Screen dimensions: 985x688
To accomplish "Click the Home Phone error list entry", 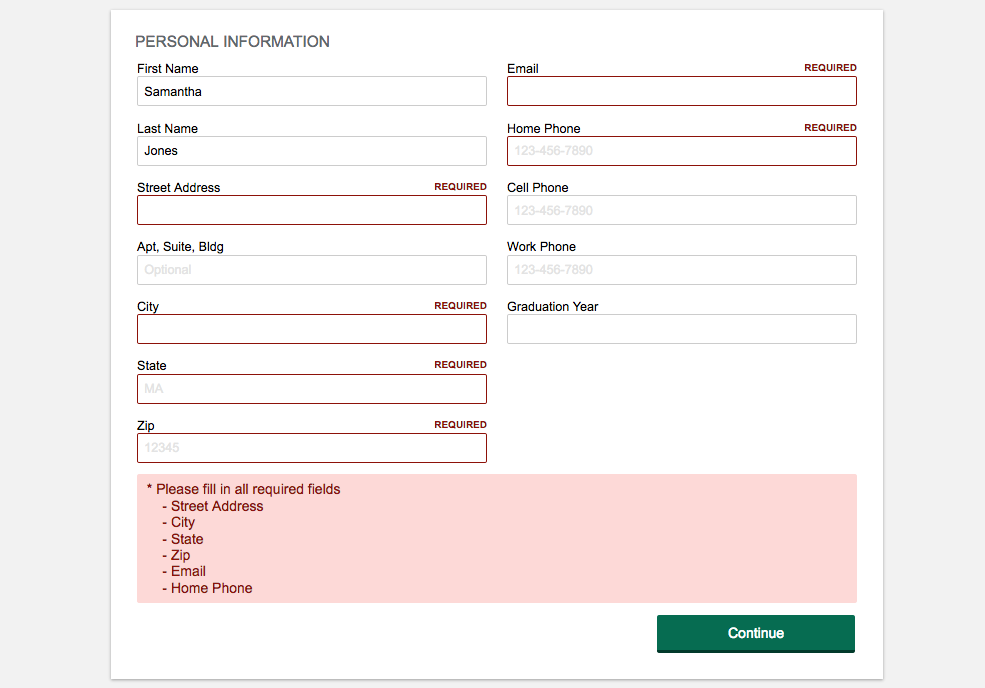I will 211,588.
